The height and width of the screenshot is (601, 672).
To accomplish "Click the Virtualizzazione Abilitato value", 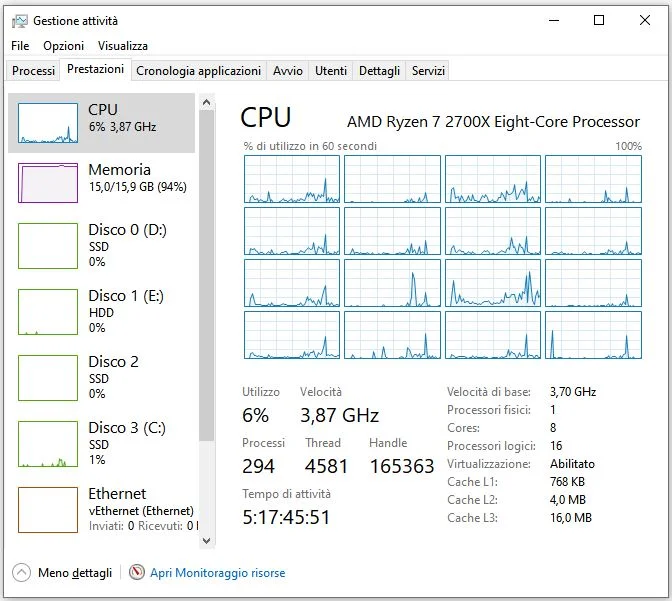I will click(x=572, y=464).
